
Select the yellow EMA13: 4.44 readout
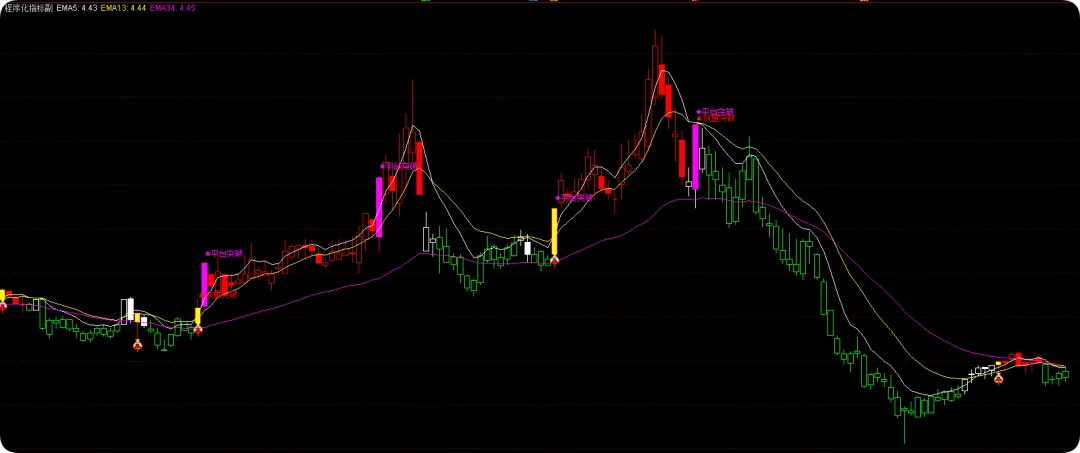point(121,8)
